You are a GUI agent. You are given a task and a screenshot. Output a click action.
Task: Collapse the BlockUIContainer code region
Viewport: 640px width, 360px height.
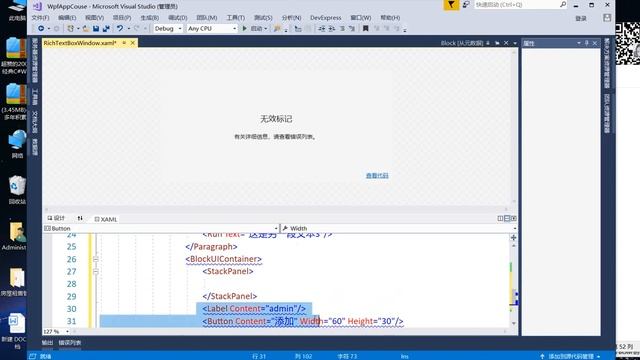click(96, 259)
